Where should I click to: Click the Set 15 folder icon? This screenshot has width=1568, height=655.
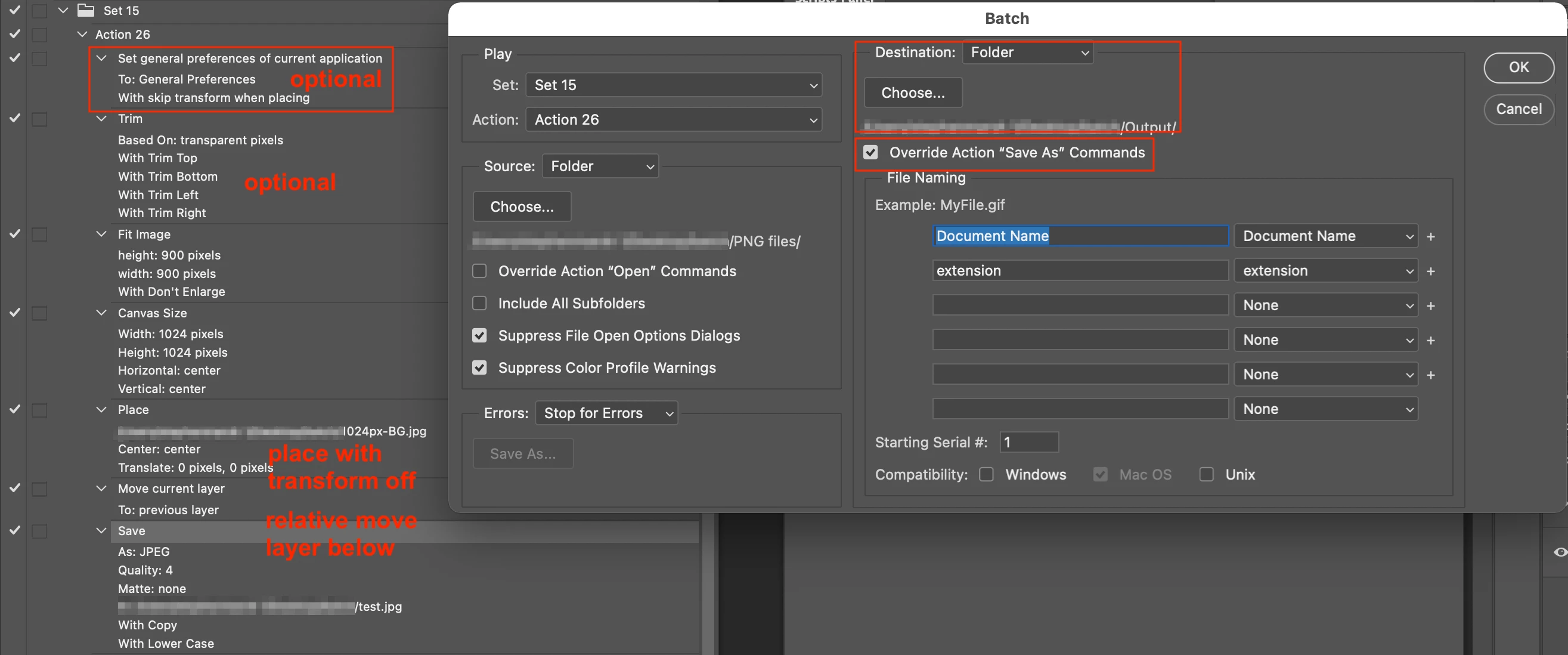click(x=86, y=10)
